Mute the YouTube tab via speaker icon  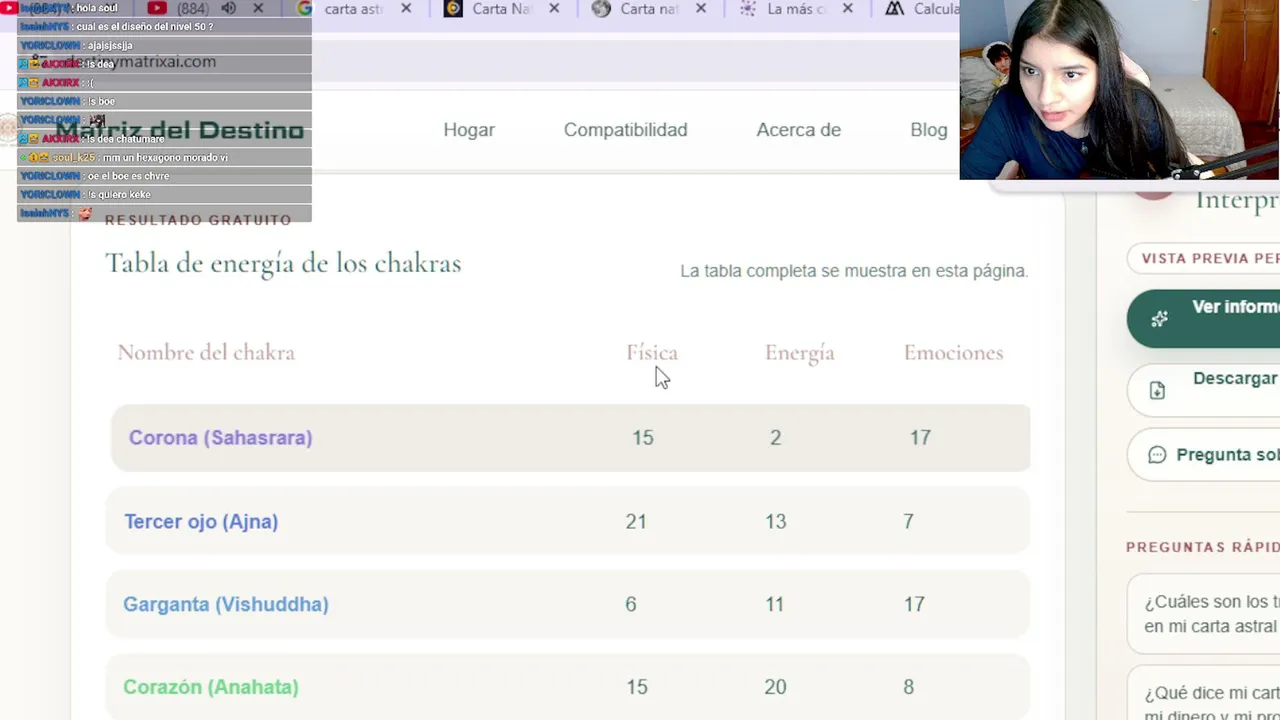coord(229,9)
